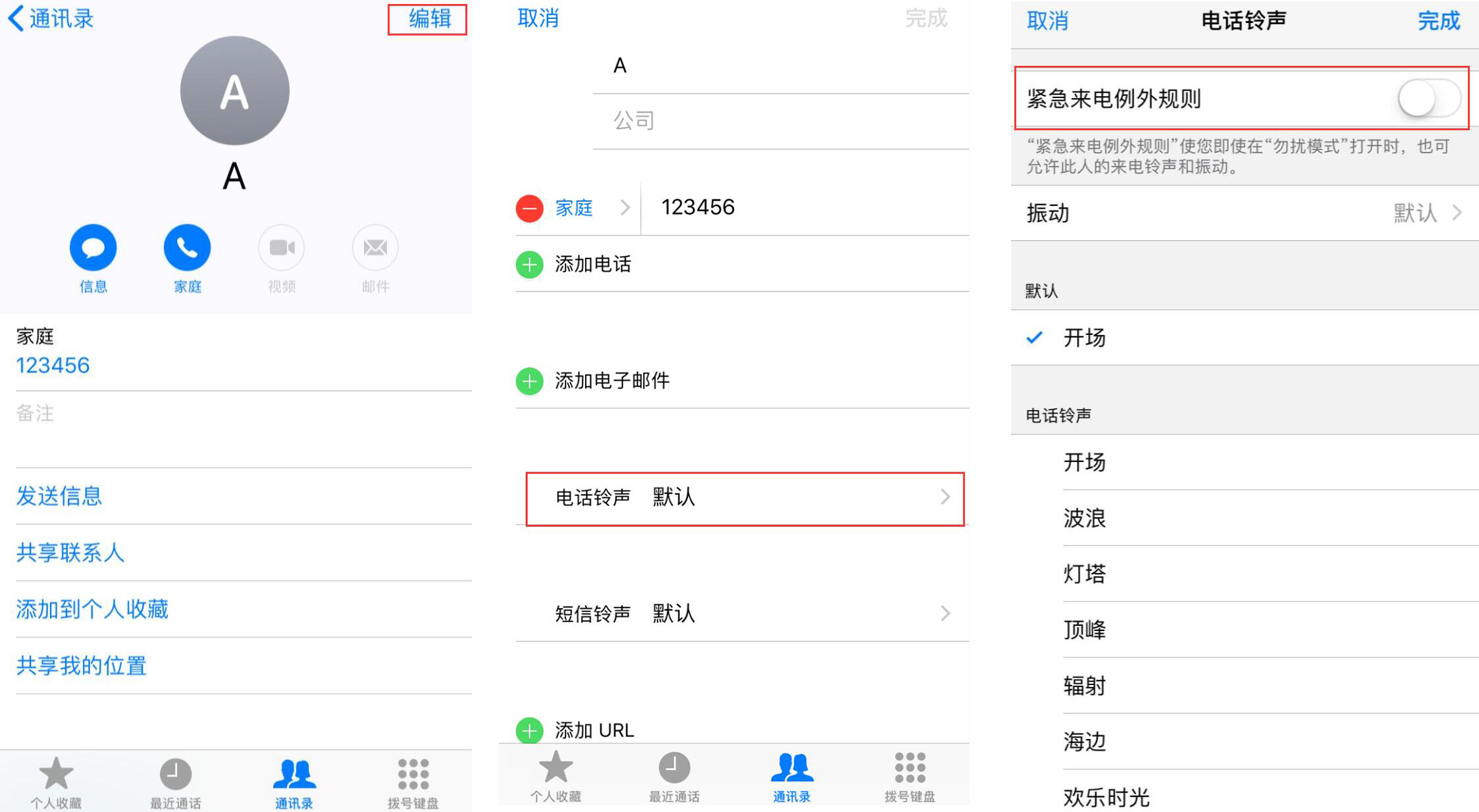Select the 辐射 ringtone
Image resolution: width=1479 pixels, height=812 pixels.
pyautogui.click(x=1245, y=686)
